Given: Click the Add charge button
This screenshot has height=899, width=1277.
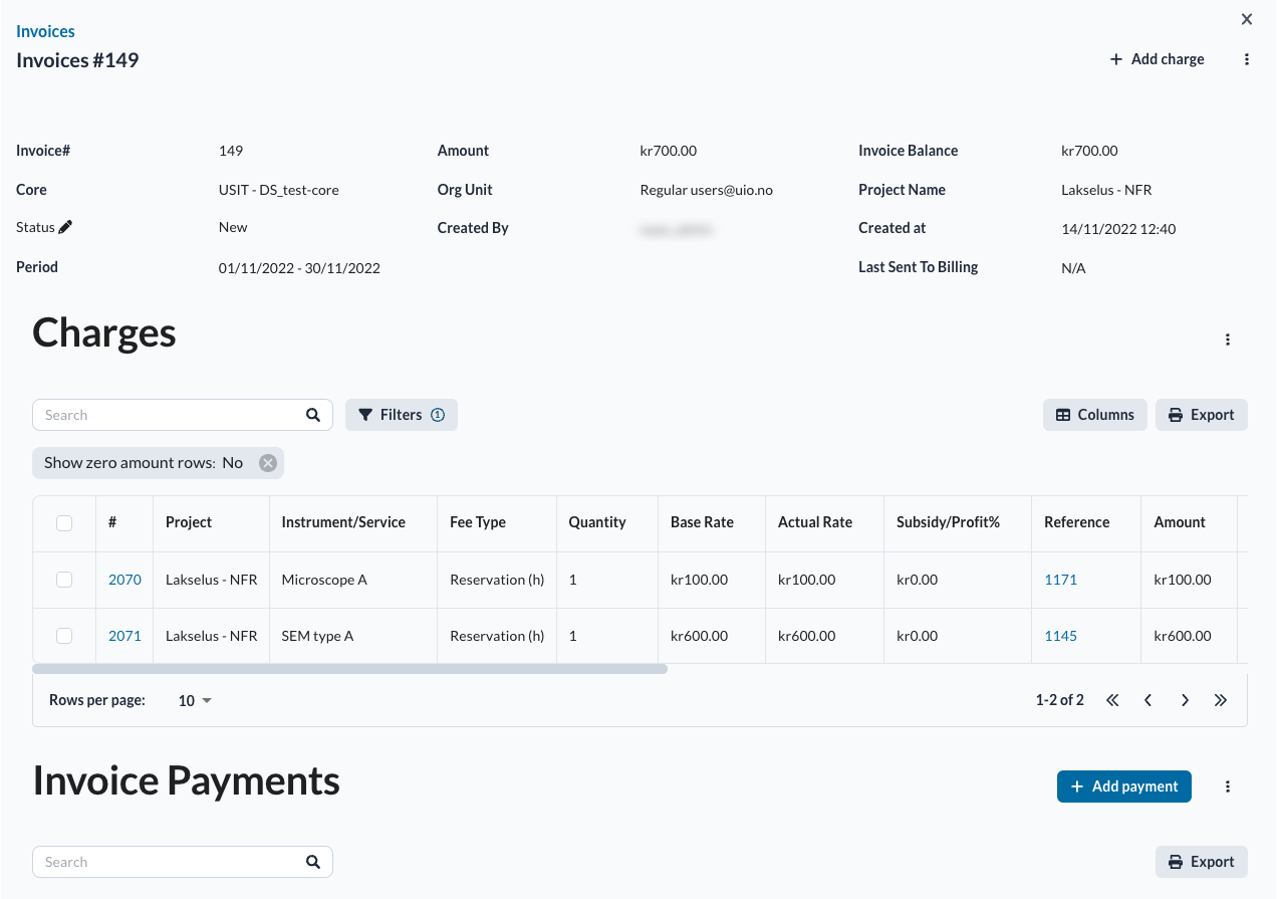Looking at the screenshot, I should tap(1157, 59).
